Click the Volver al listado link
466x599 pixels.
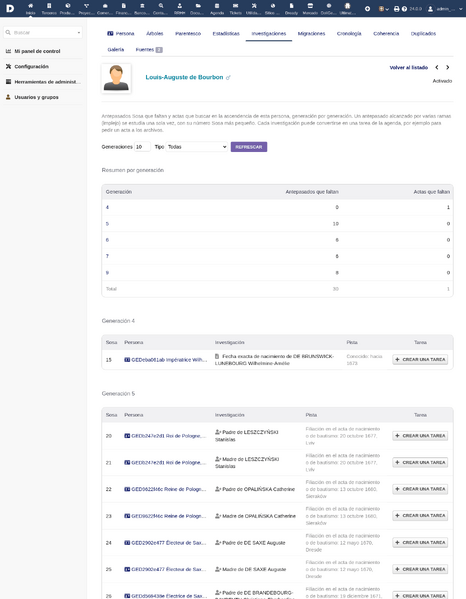pos(409,68)
